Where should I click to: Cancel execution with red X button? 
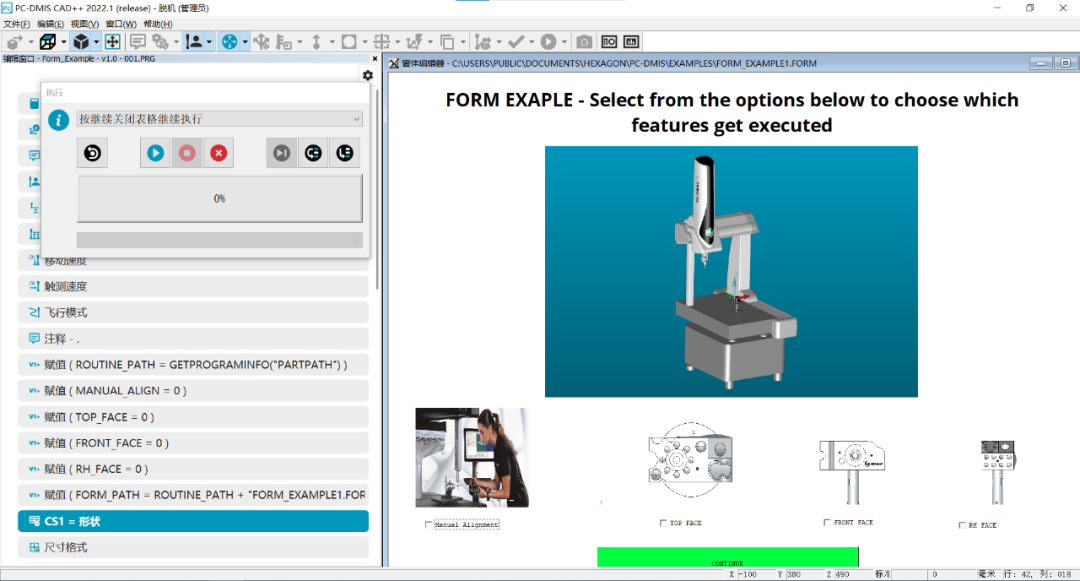(219, 153)
